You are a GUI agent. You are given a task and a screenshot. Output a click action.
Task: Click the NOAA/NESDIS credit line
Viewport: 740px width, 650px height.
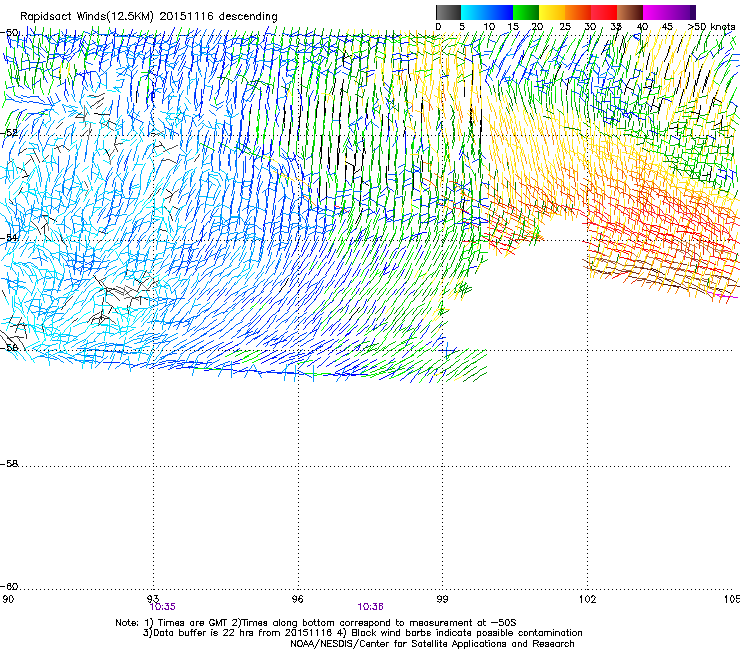point(432,643)
